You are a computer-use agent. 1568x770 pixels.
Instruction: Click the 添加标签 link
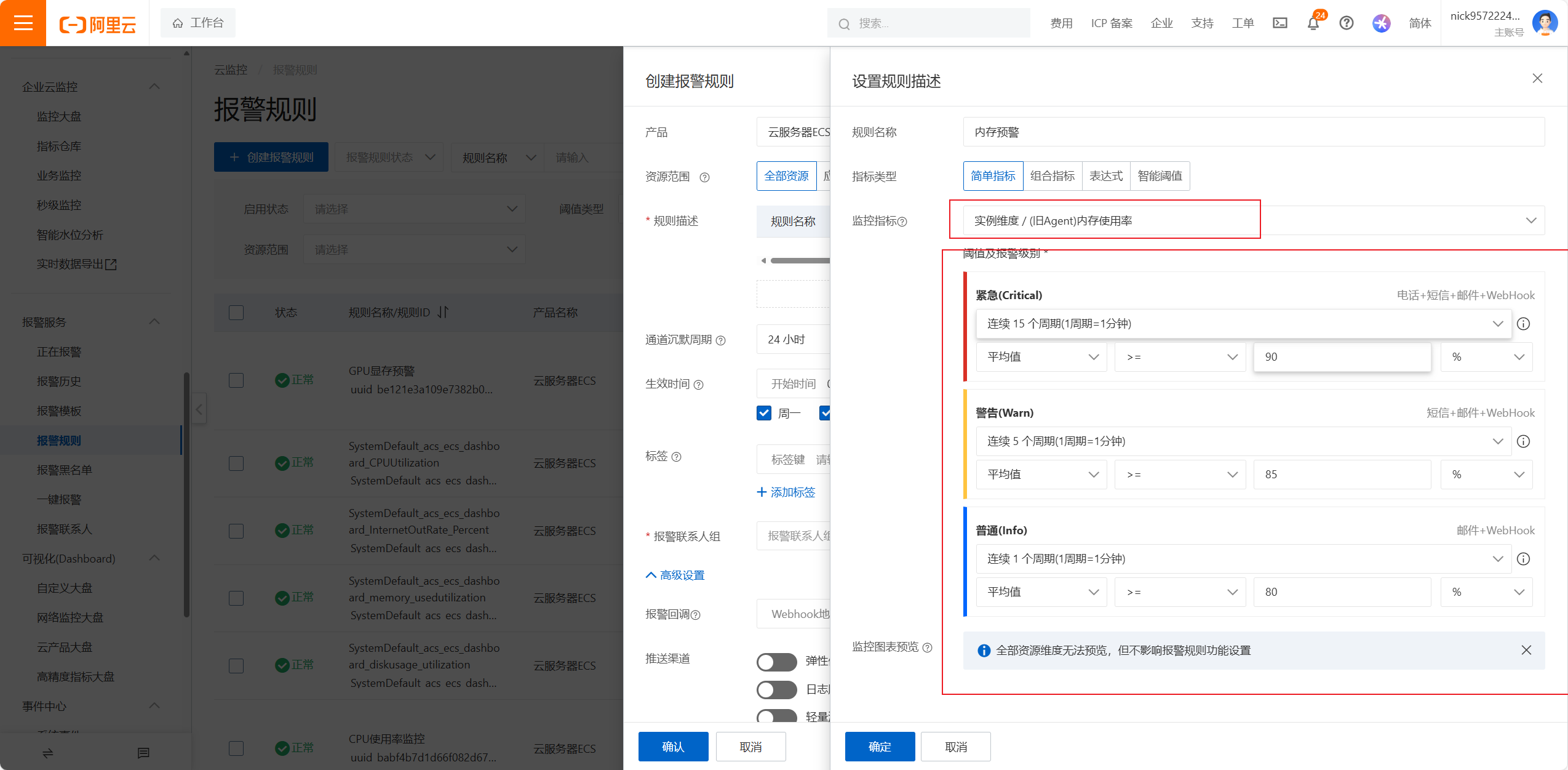(x=786, y=492)
